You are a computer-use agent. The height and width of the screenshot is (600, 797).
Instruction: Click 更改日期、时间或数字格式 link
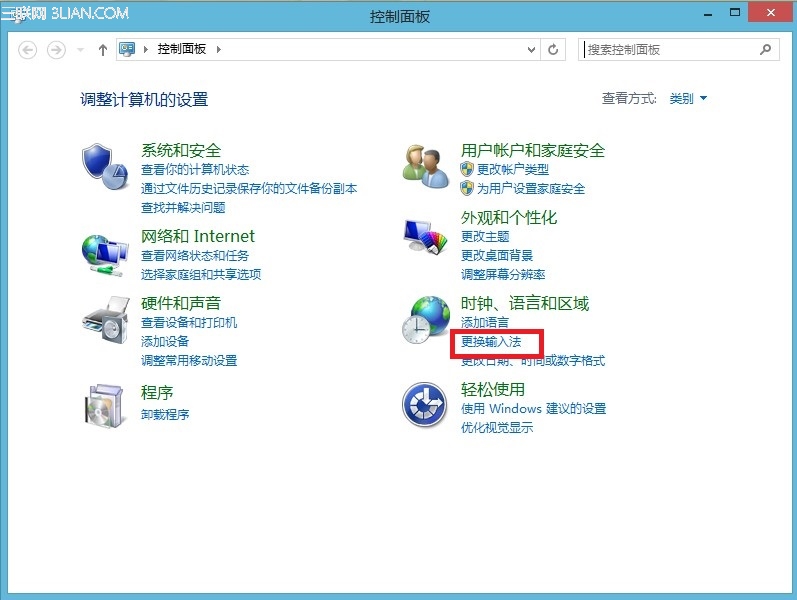pyautogui.click(x=533, y=361)
